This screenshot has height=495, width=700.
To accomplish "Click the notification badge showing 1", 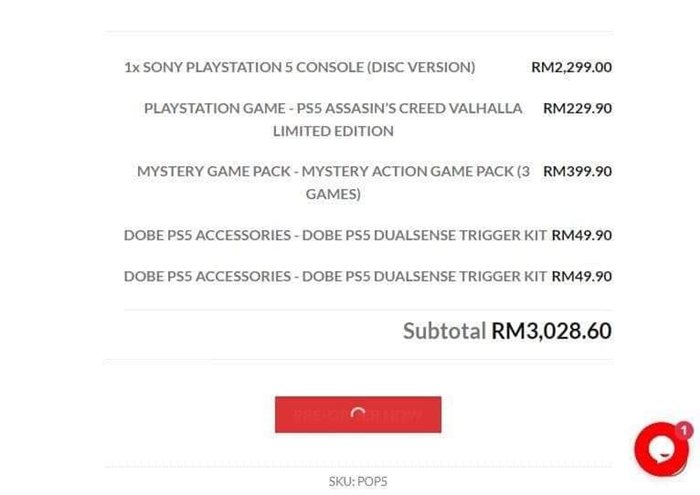I will (683, 431).
